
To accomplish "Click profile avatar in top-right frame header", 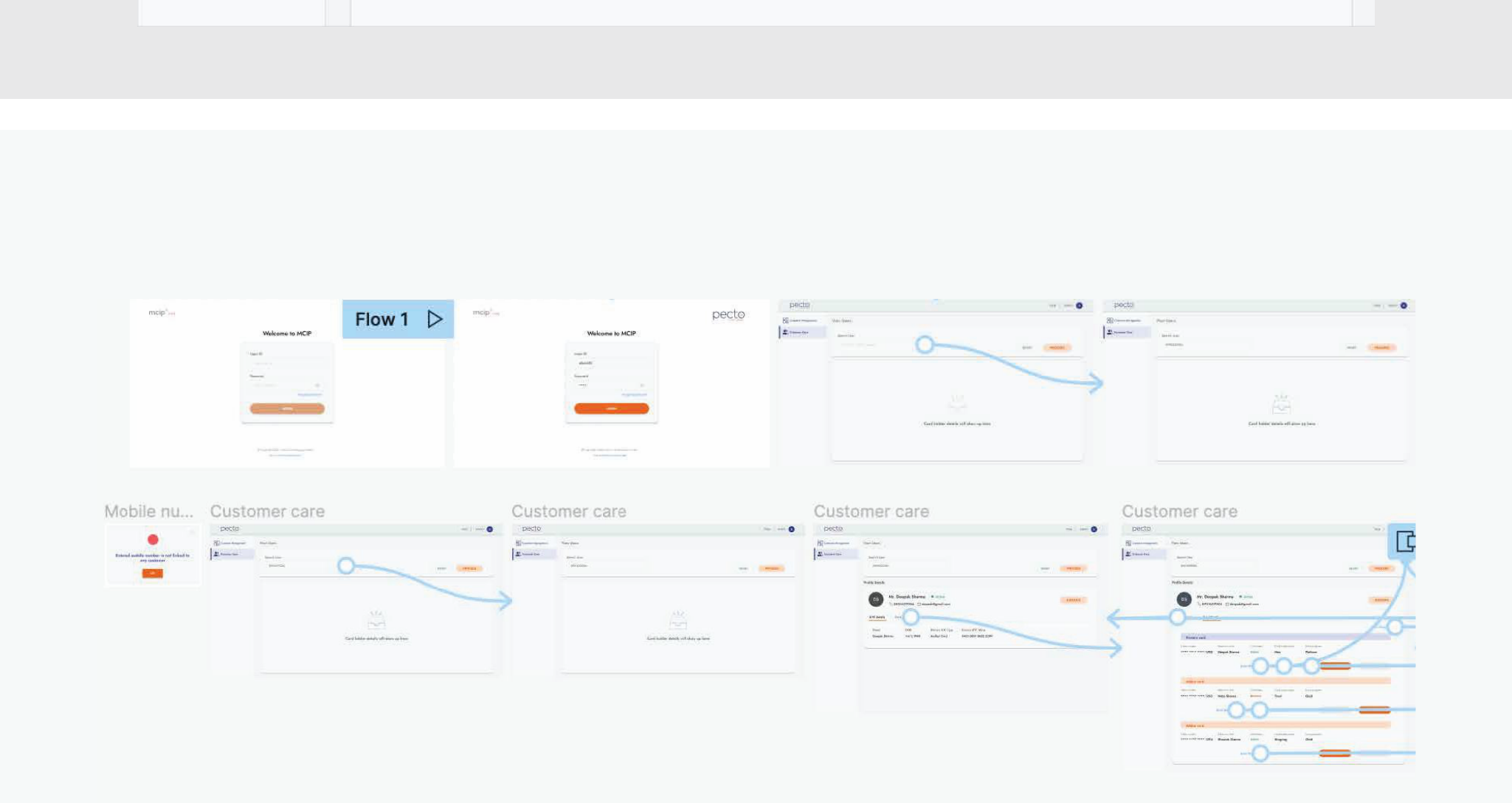I will click(1404, 306).
